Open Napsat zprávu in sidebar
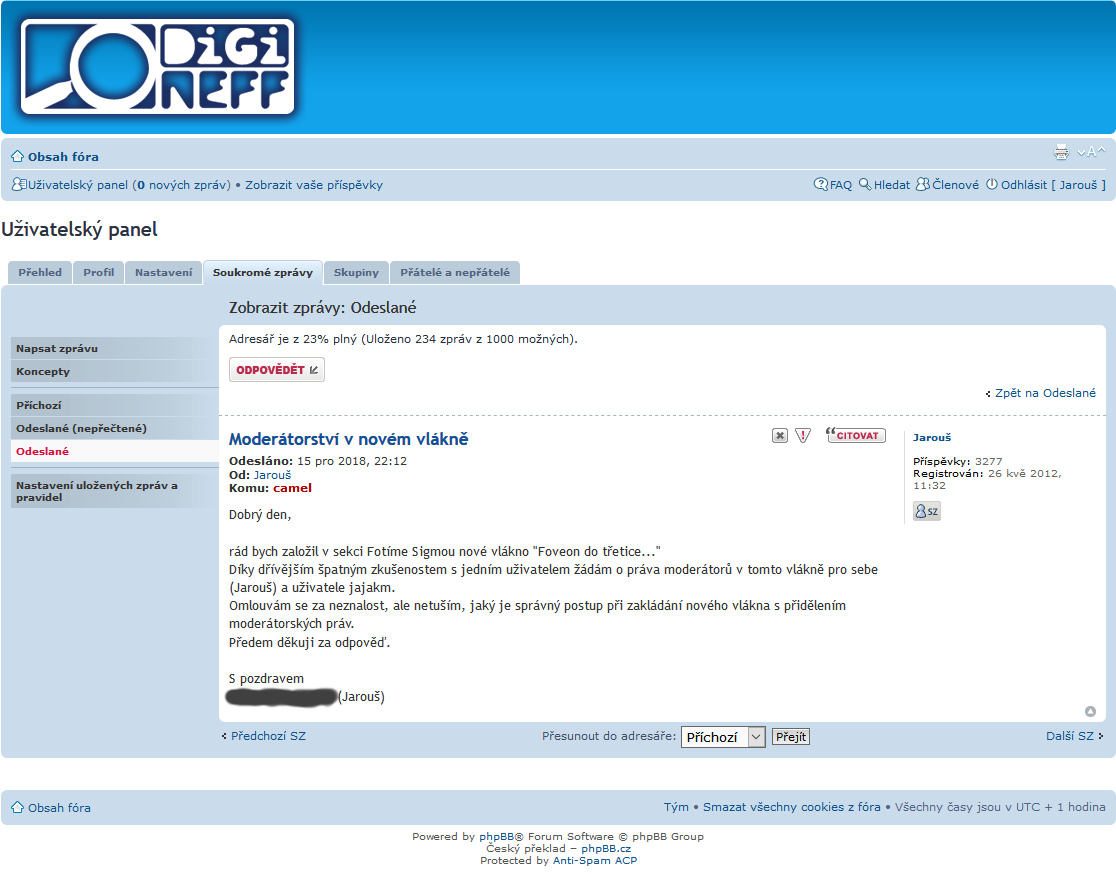 (x=57, y=349)
